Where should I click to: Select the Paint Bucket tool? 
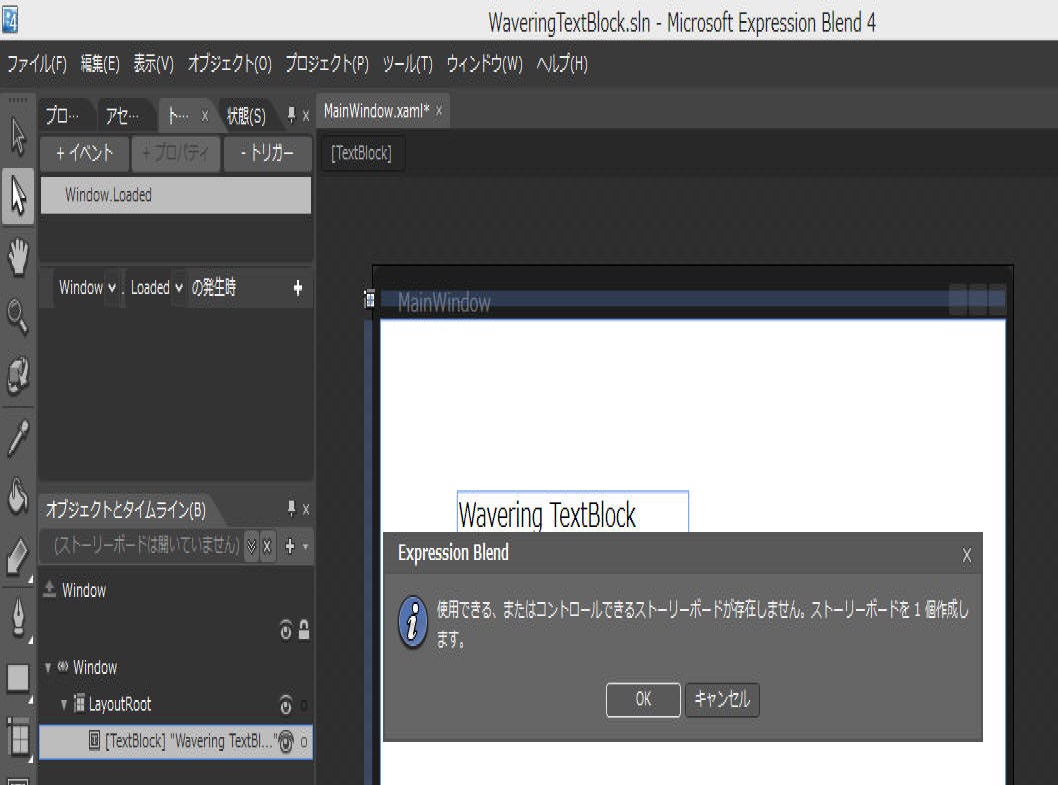pos(17,497)
